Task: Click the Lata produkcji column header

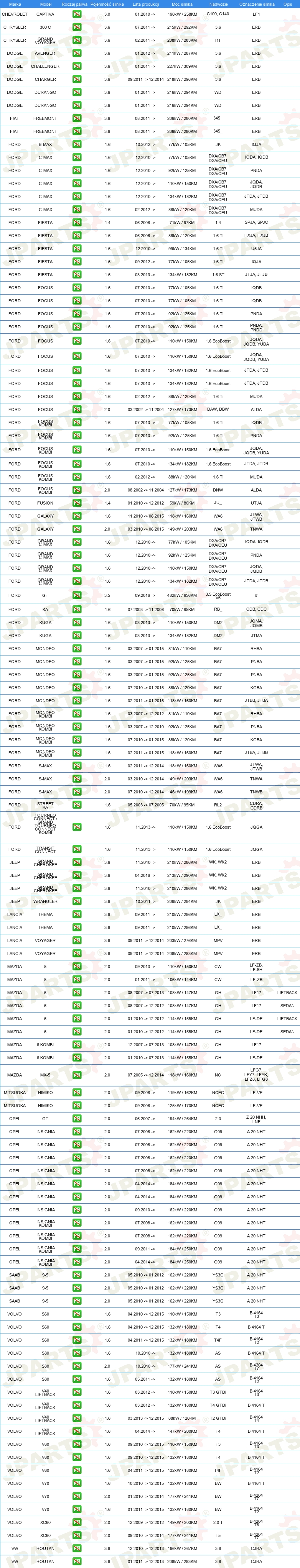Action: click(x=145, y=4)
